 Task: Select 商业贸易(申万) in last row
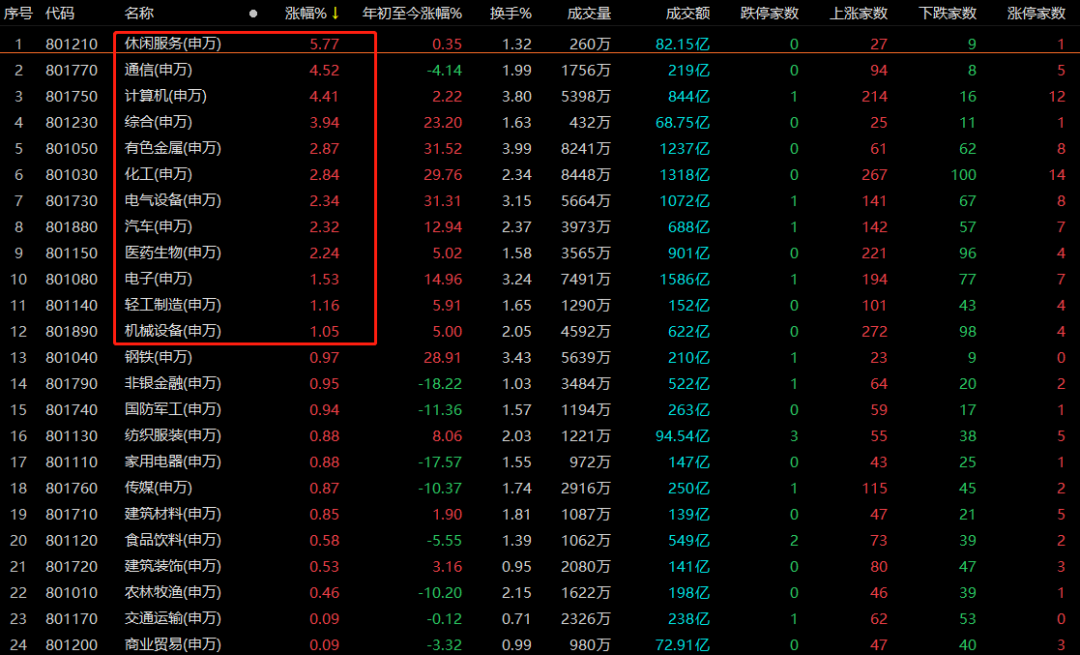(x=172, y=645)
